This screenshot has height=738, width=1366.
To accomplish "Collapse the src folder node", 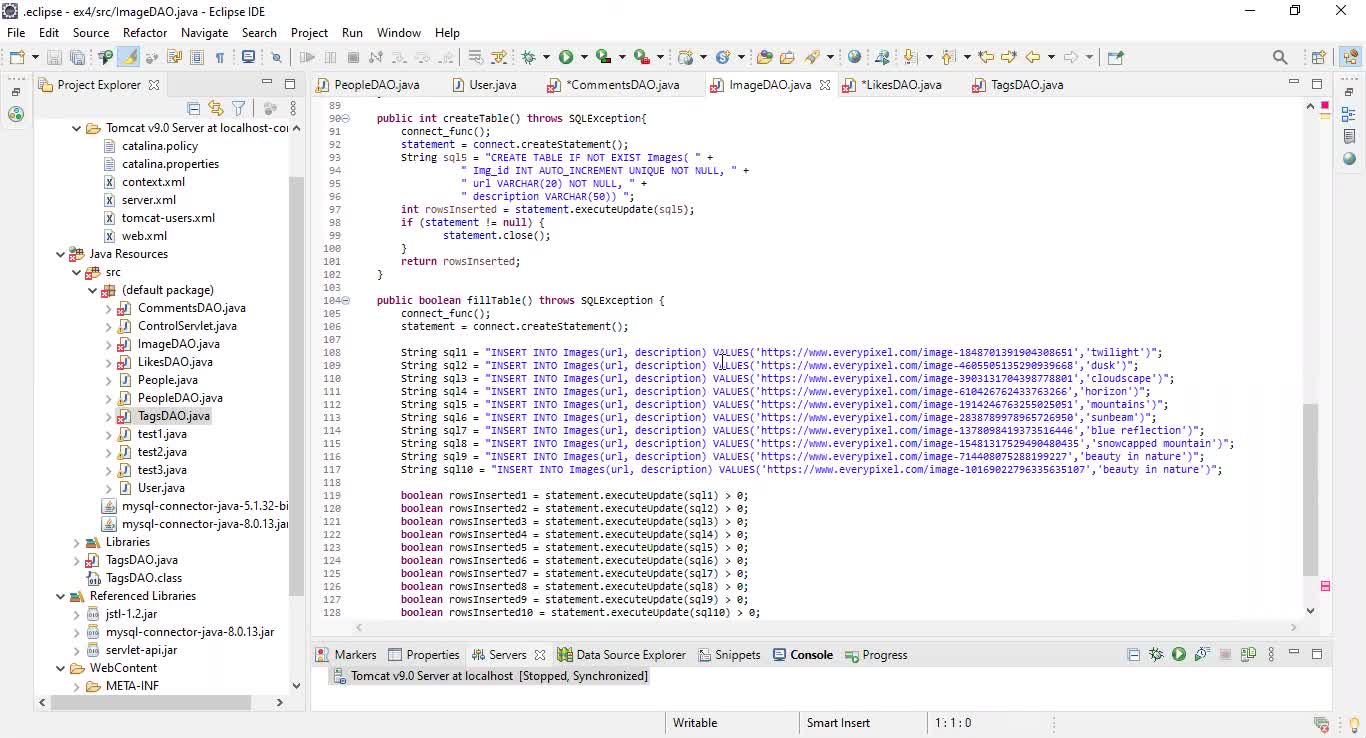I will coord(76,272).
